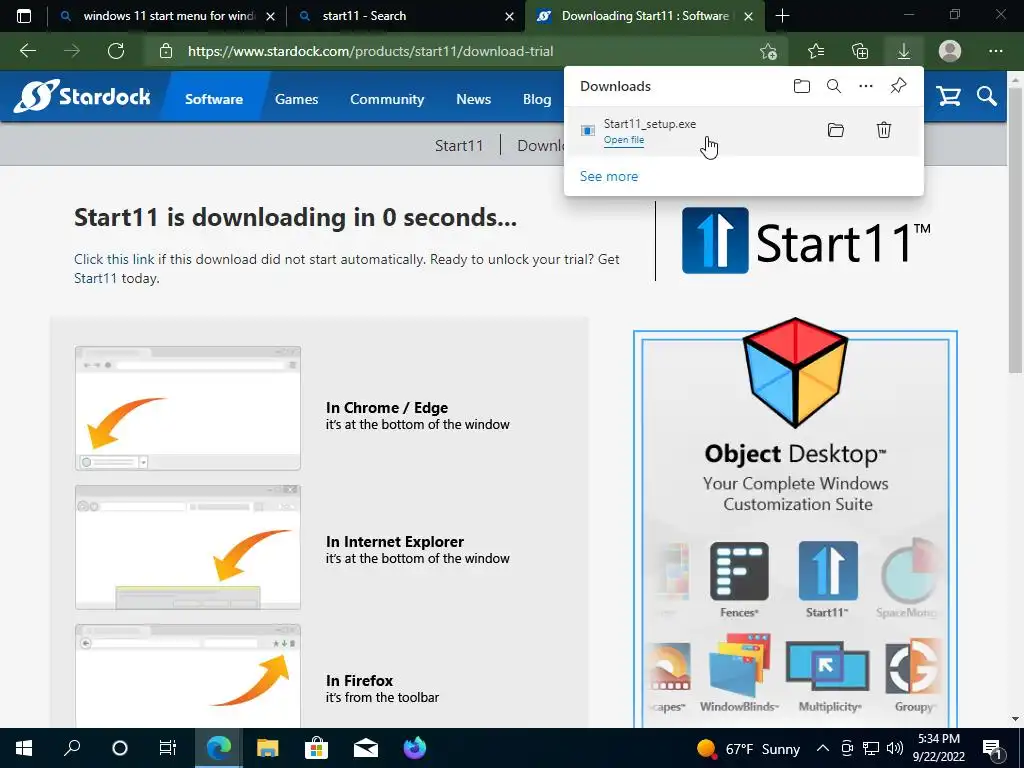The width and height of the screenshot is (1024, 768).
Task: Open Task View on the taskbar
Action: click(168, 748)
